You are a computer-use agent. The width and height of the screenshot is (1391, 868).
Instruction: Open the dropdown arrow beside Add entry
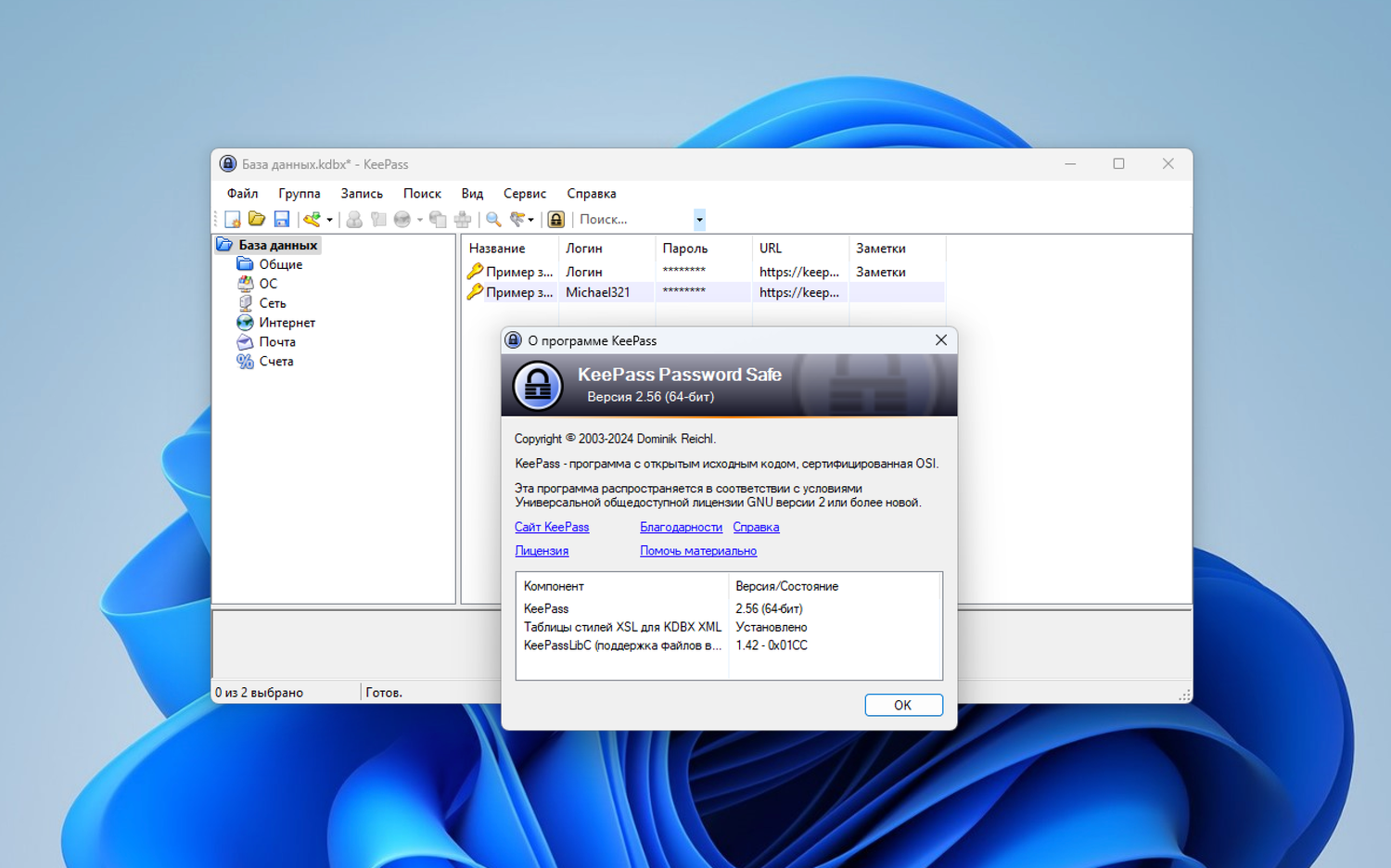tap(329, 220)
